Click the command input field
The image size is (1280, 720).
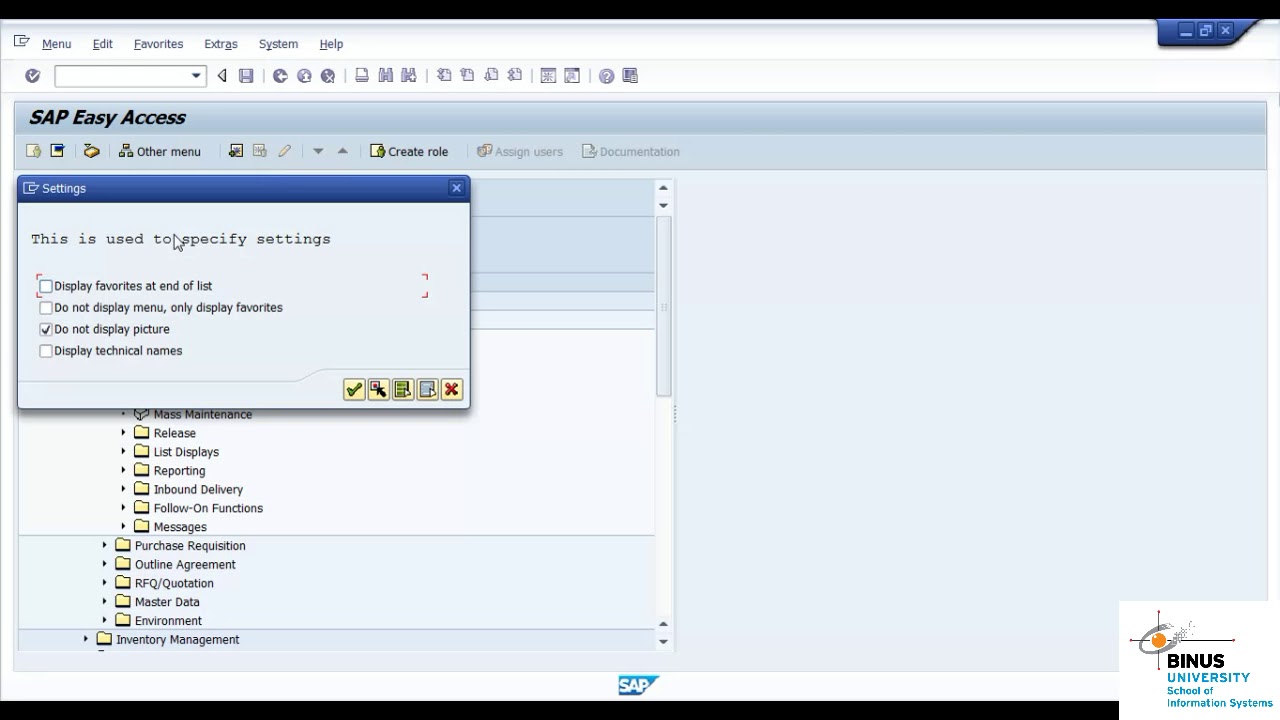[122, 76]
